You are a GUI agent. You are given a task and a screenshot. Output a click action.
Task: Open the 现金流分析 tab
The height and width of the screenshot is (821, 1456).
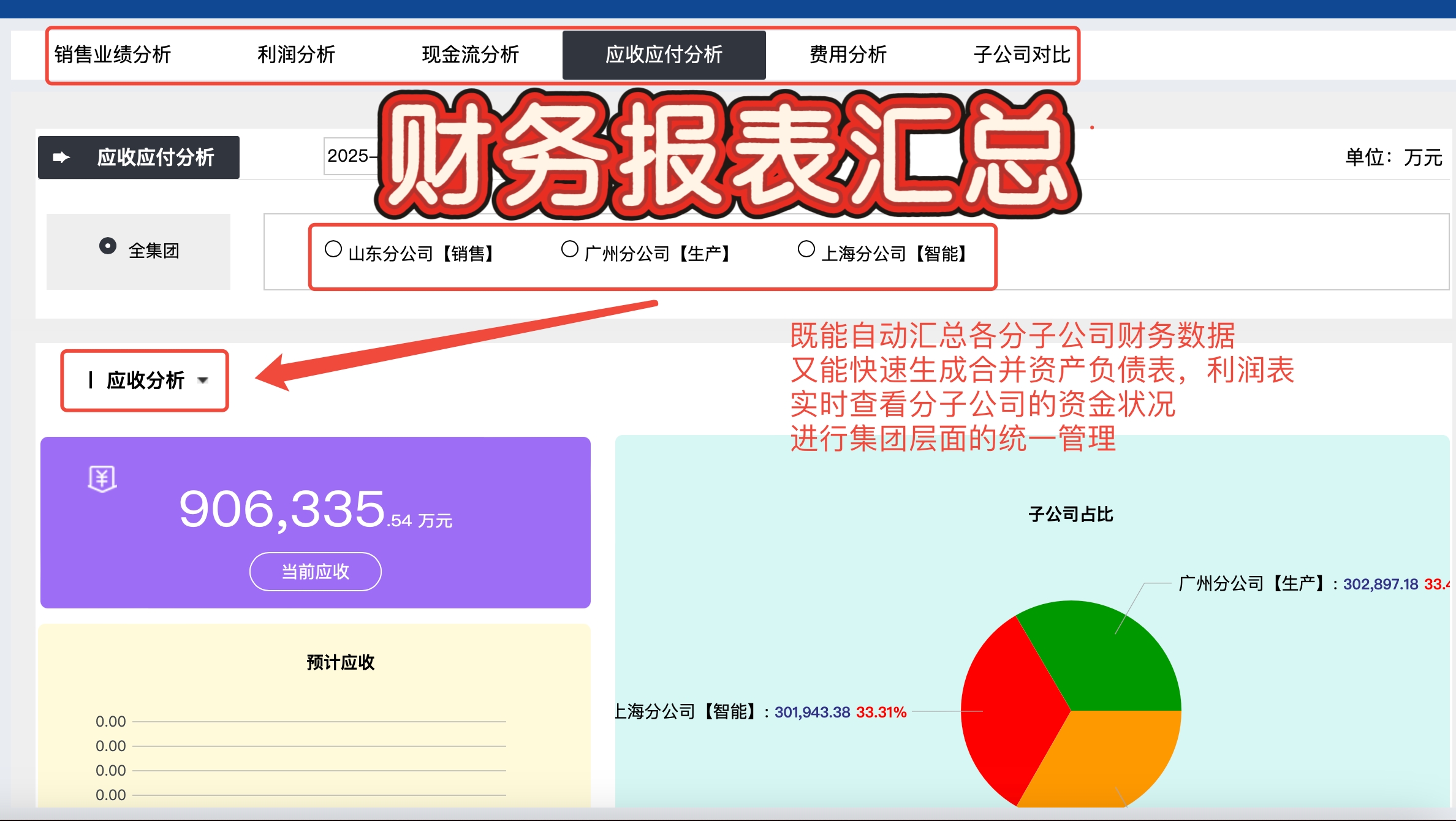click(x=471, y=55)
